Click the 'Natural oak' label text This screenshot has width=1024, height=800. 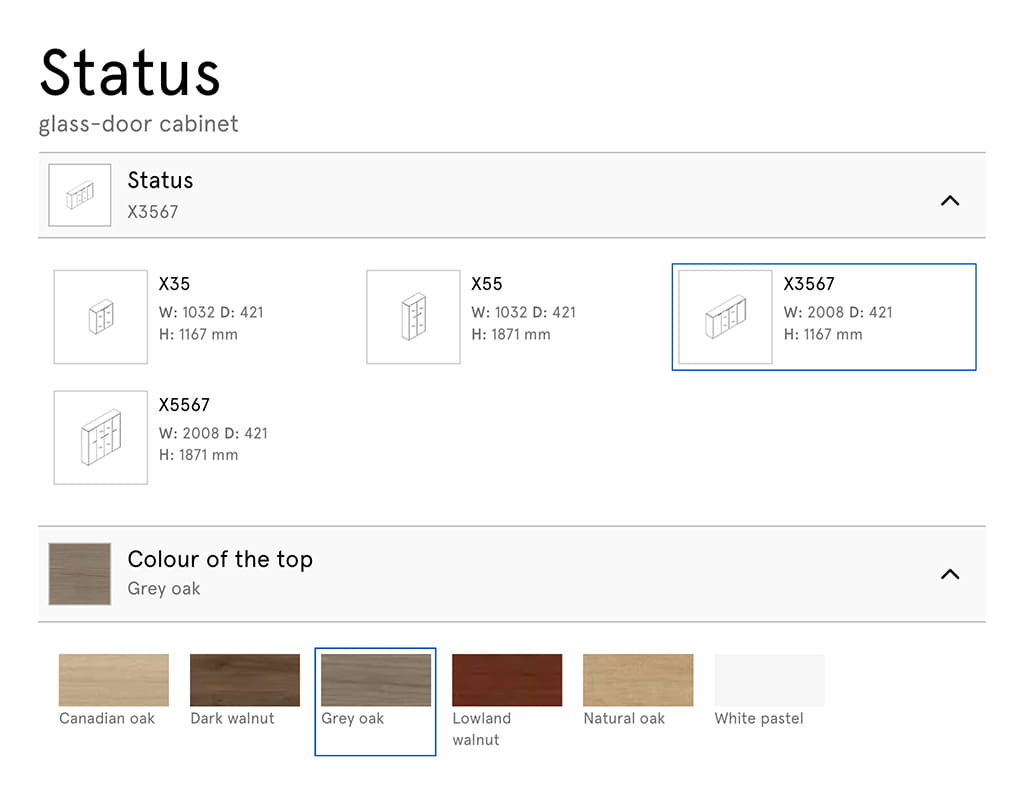[x=624, y=718]
